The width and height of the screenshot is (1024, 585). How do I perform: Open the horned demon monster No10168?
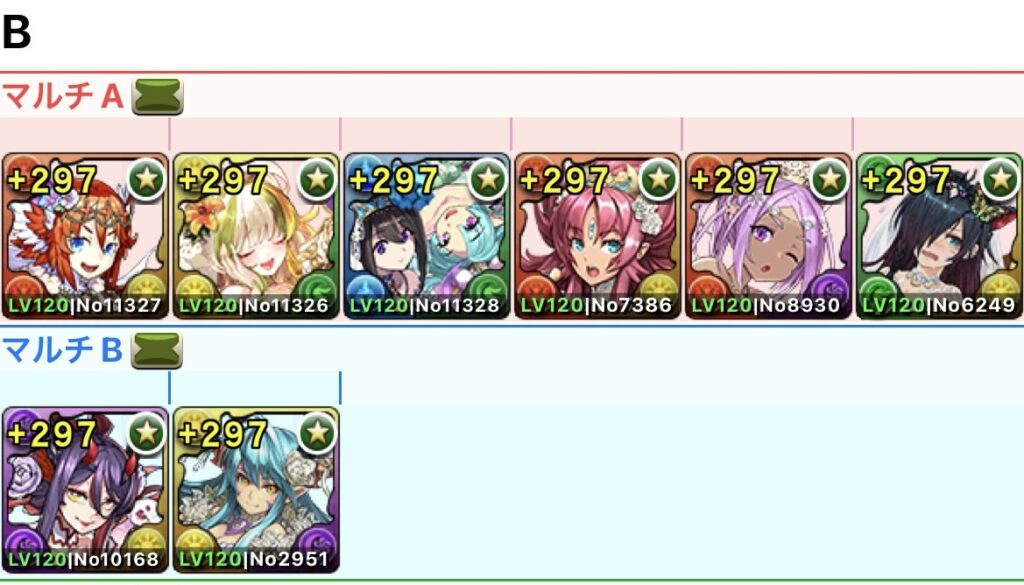point(85,490)
